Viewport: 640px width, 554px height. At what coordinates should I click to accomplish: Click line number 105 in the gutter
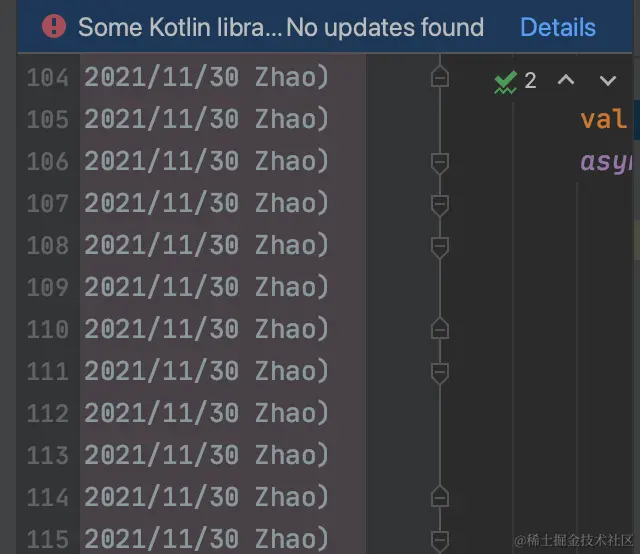(47, 119)
